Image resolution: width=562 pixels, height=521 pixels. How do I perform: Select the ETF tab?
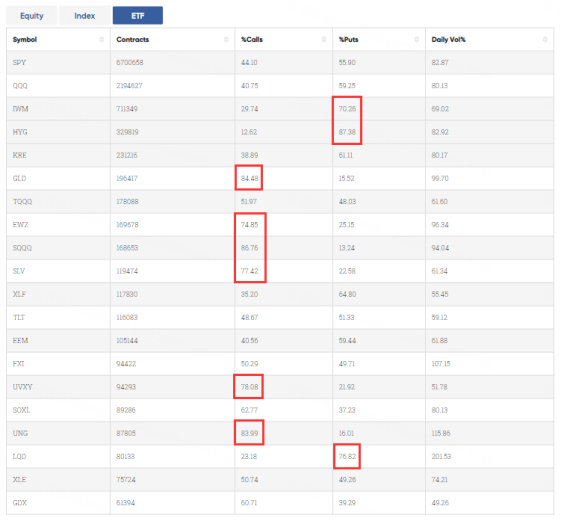[138, 16]
